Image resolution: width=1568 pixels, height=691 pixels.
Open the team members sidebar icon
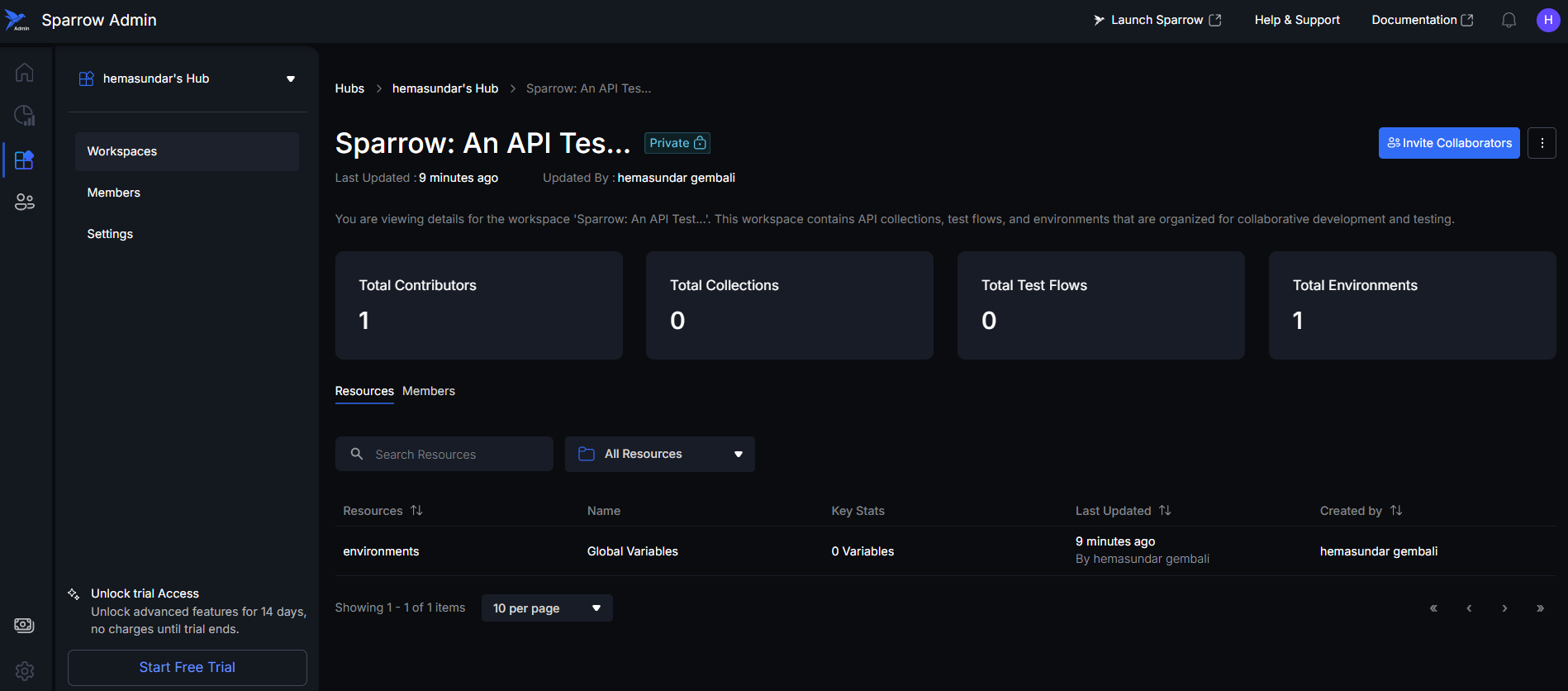click(x=24, y=202)
